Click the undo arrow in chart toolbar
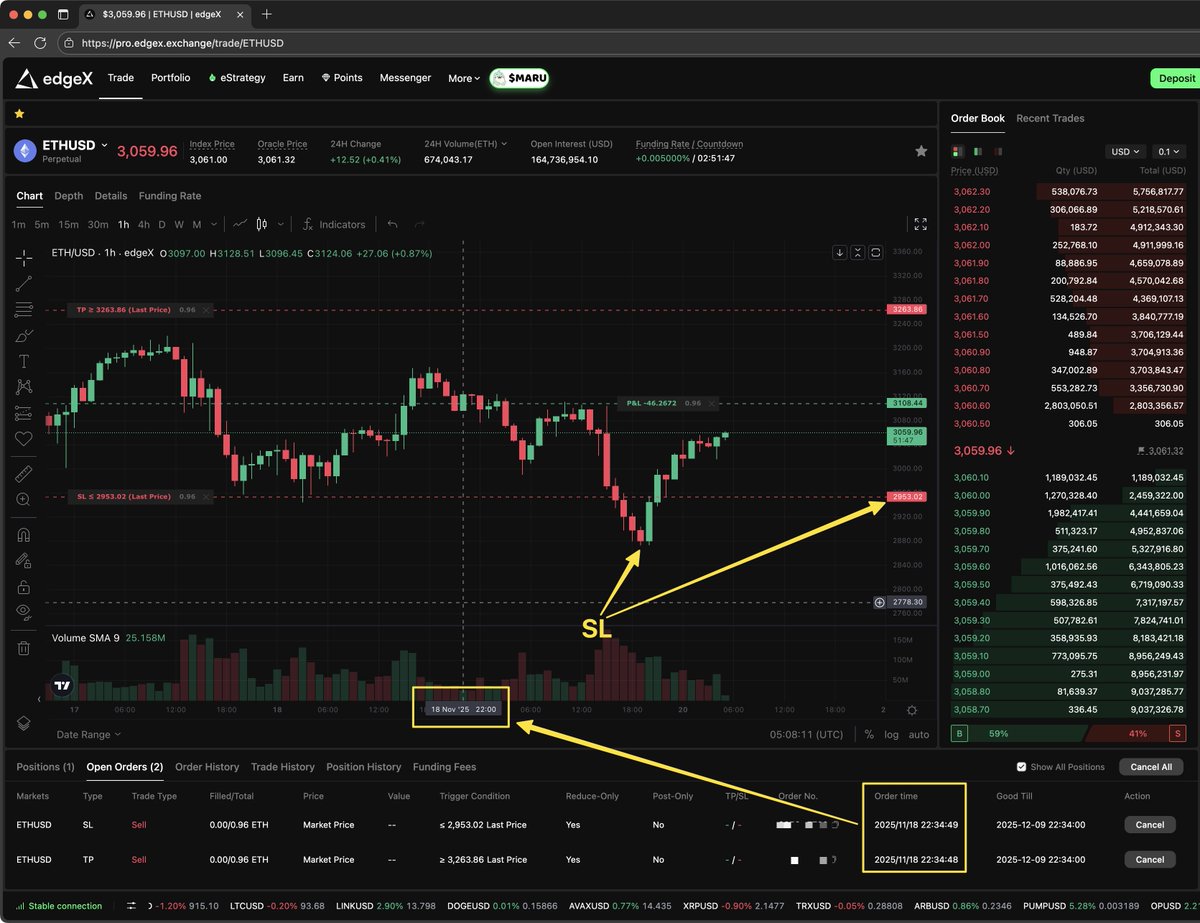The width and height of the screenshot is (1200, 923). tap(393, 225)
